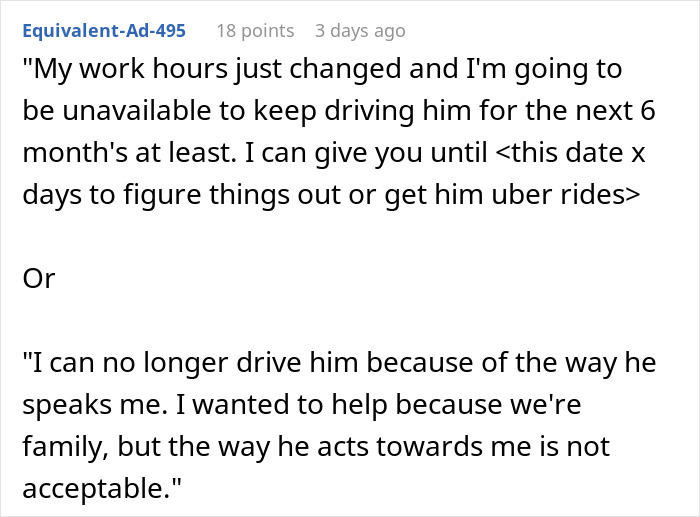Click the words "speaks me."
Screen dimensions: 700x517
tap(75, 405)
